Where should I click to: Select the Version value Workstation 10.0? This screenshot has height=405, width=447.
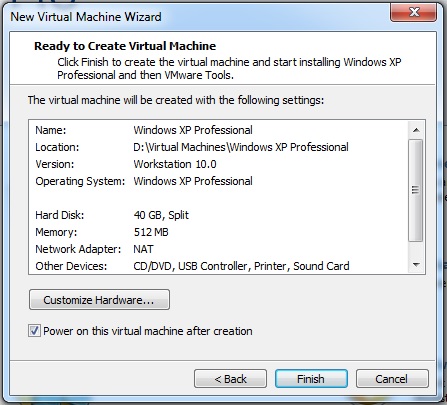point(175,164)
